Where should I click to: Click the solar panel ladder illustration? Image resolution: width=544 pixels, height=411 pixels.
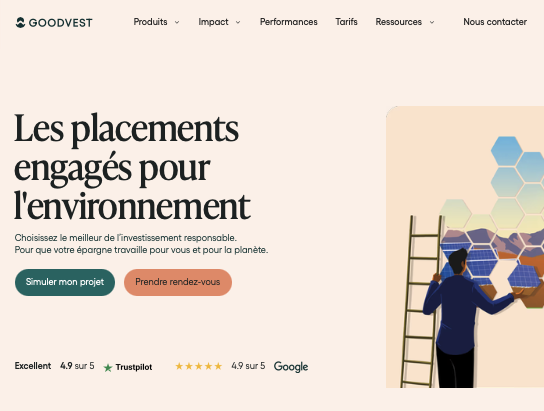click(465, 247)
